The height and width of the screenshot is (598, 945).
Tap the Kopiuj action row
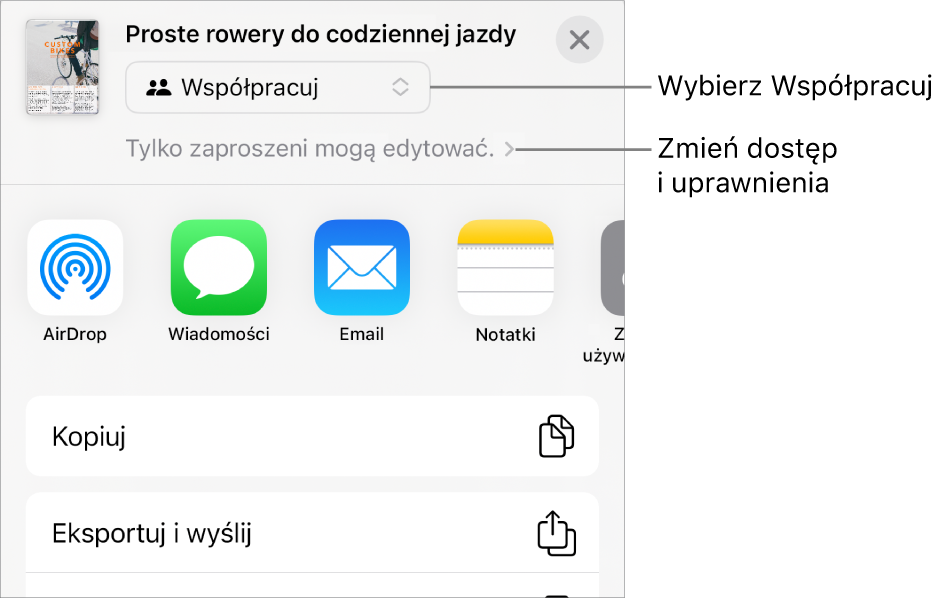point(312,436)
